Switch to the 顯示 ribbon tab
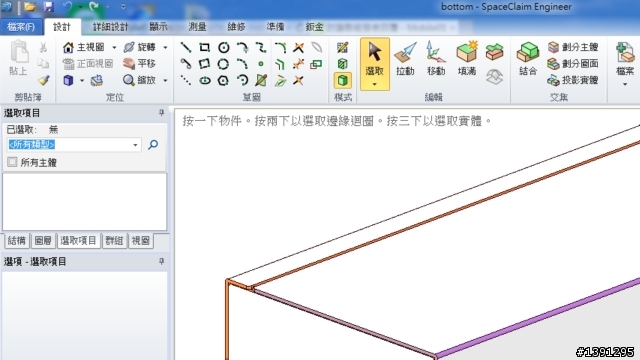The image size is (640, 360). [x=158, y=27]
